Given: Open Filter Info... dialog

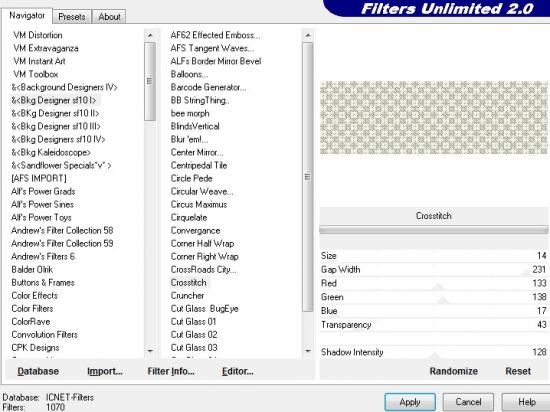Looking at the screenshot, I should click(x=171, y=371).
